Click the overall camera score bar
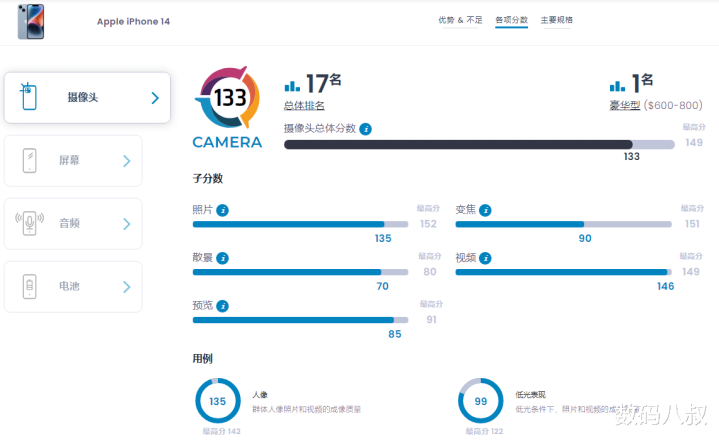719x441 pixels. 479,145
